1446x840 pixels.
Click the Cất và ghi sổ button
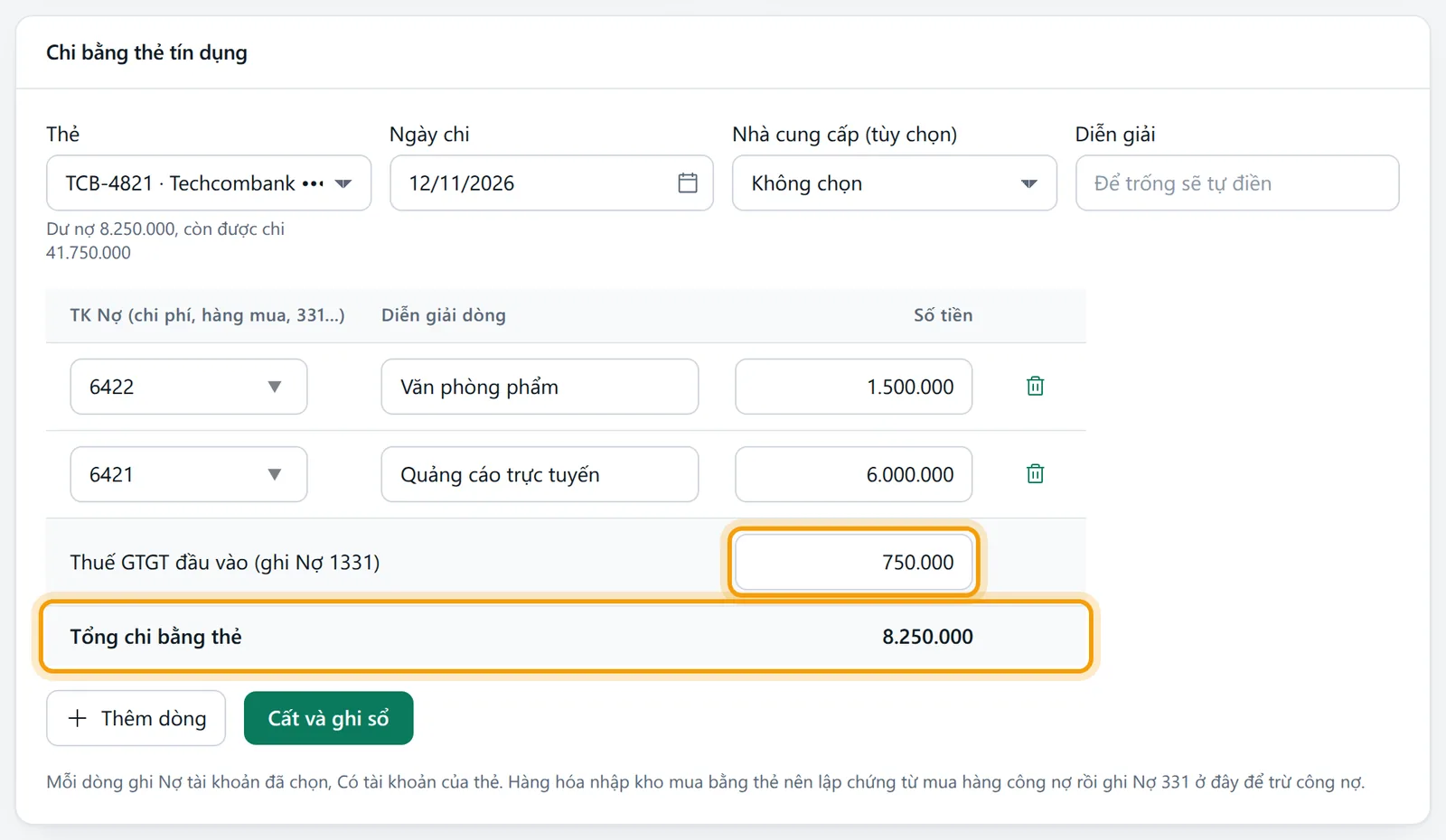(329, 718)
